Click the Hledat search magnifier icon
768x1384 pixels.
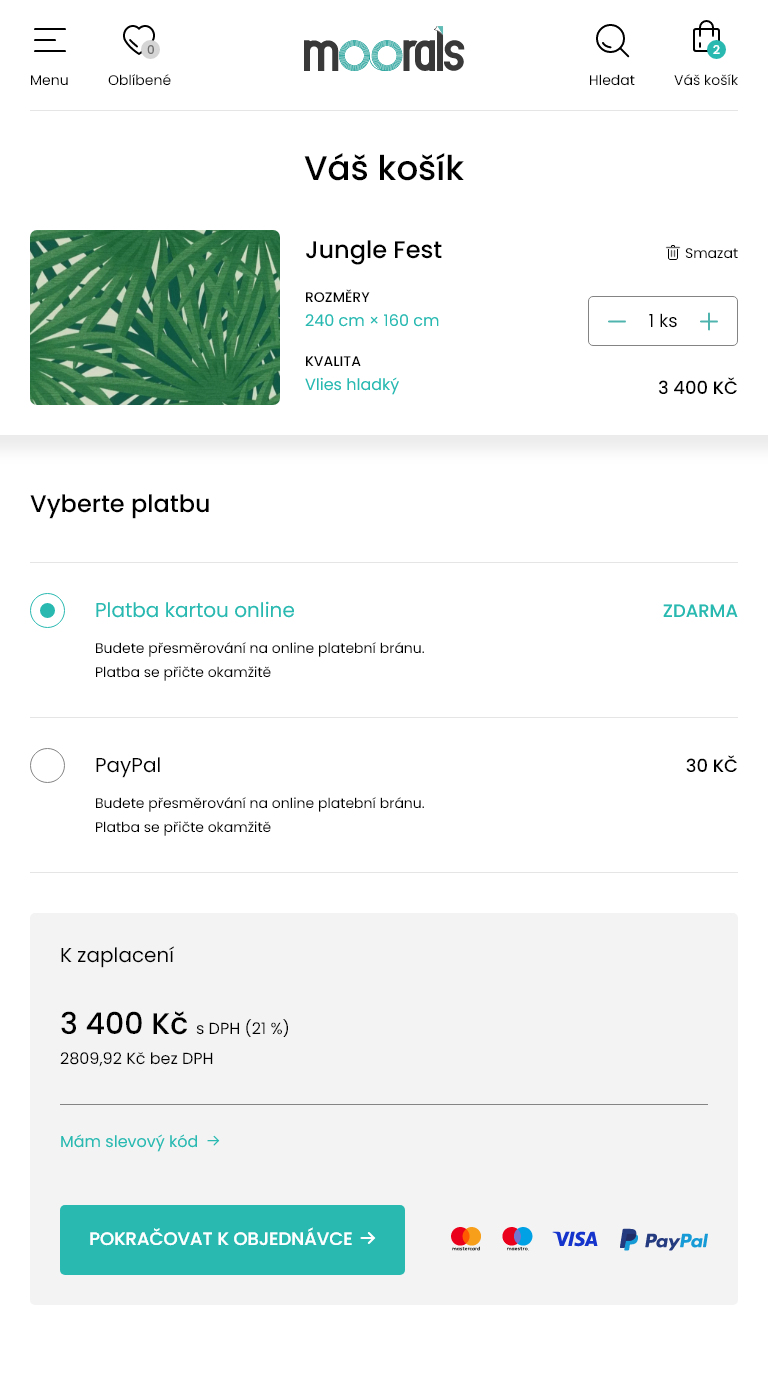pyautogui.click(x=611, y=41)
